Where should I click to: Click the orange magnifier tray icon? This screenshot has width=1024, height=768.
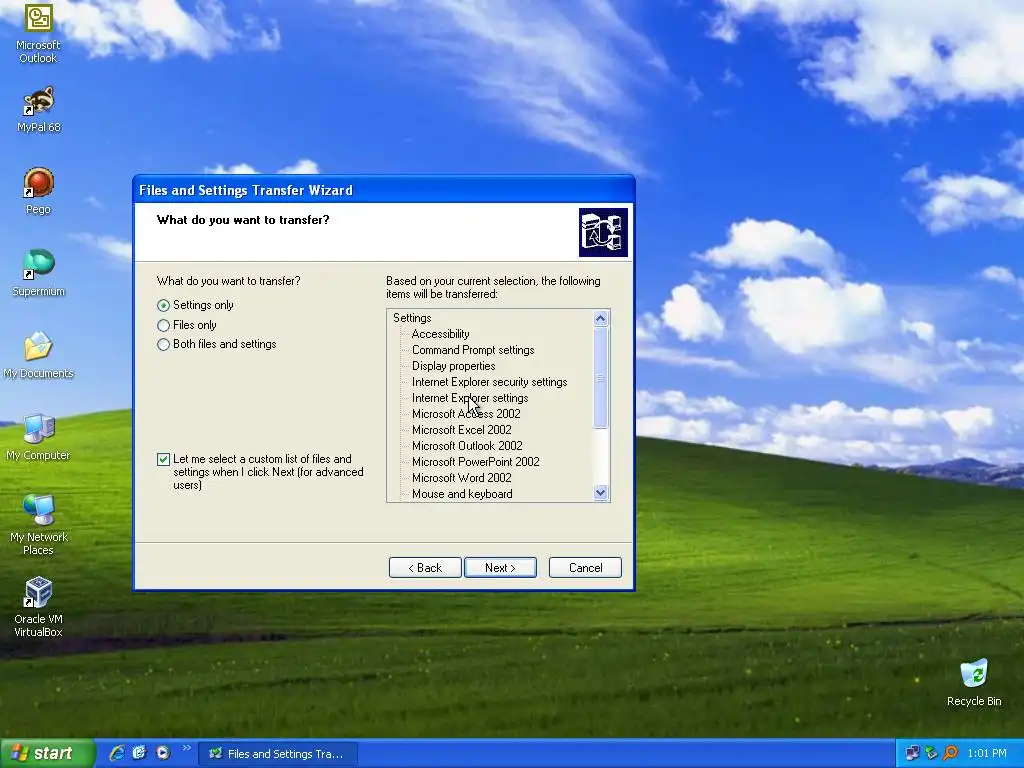(950, 753)
